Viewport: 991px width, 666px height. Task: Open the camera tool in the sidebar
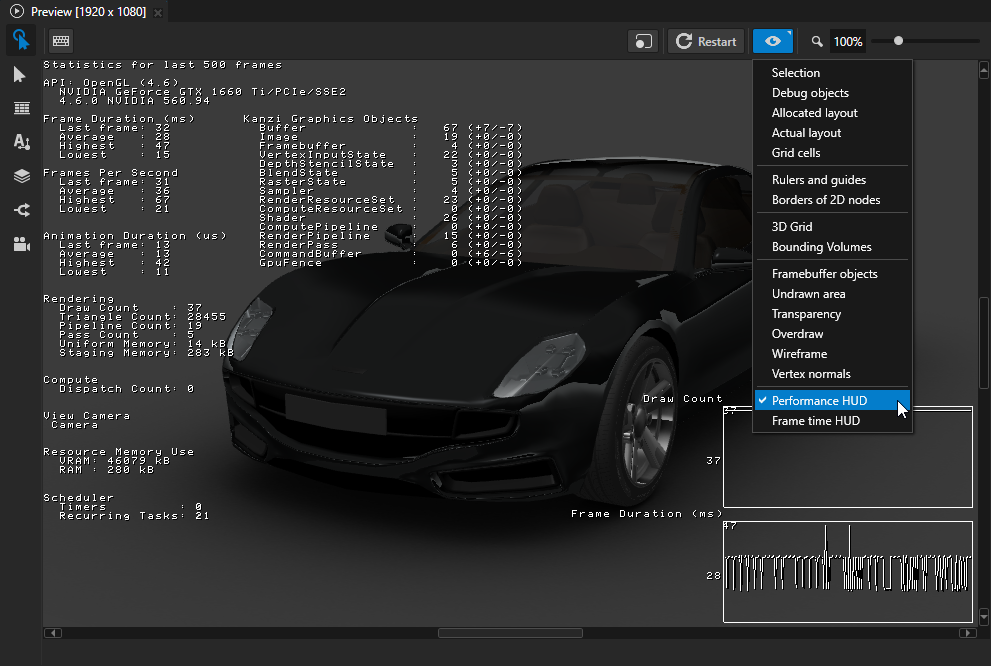[x=20, y=244]
